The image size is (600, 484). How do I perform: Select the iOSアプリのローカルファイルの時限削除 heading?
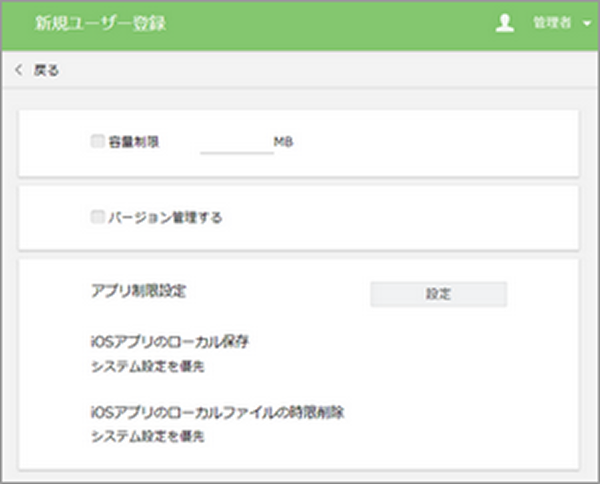click(x=217, y=412)
